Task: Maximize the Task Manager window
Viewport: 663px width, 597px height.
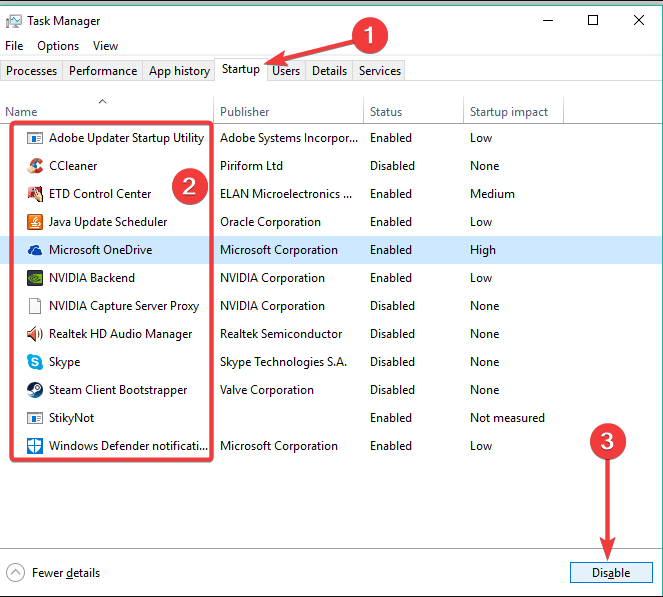Action: [593, 20]
